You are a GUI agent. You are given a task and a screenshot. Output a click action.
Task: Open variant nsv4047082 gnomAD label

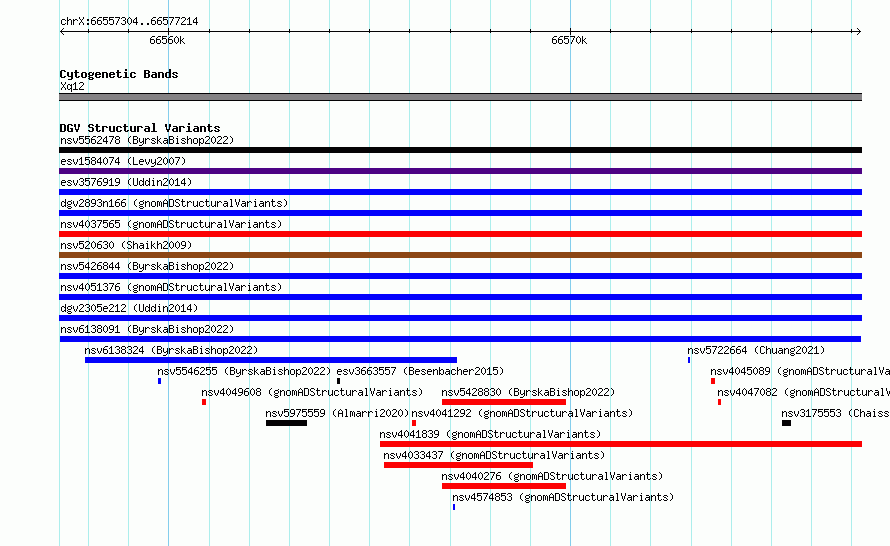click(x=803, y=392)
